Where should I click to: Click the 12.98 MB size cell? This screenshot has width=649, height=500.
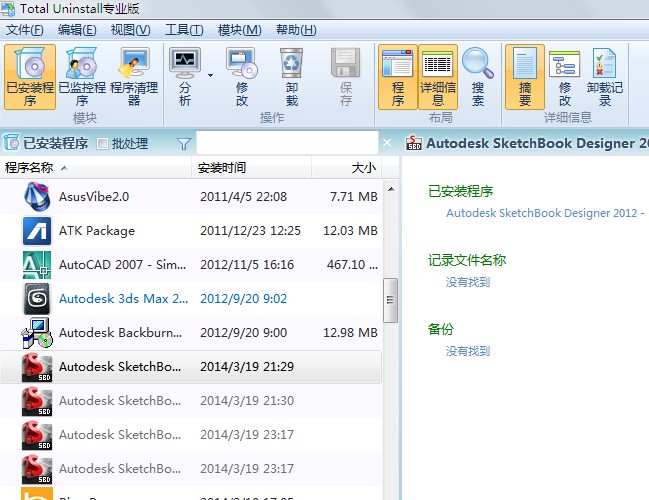click(350, 332)
